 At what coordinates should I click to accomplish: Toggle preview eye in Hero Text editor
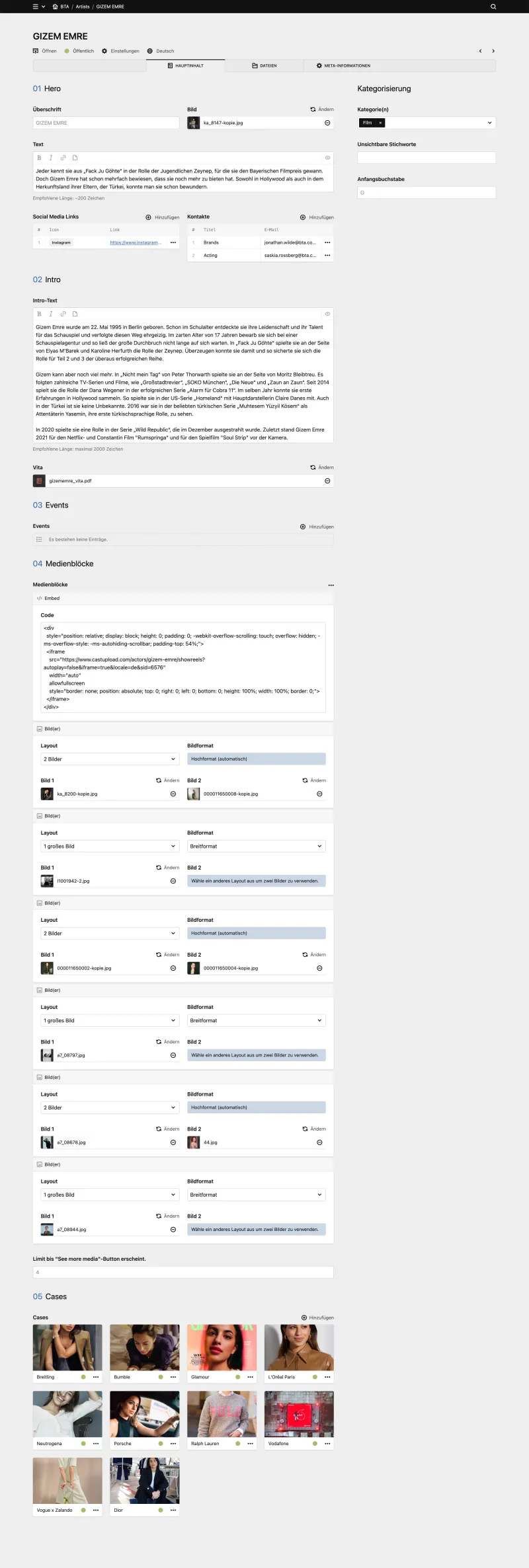tap(327, 158)
